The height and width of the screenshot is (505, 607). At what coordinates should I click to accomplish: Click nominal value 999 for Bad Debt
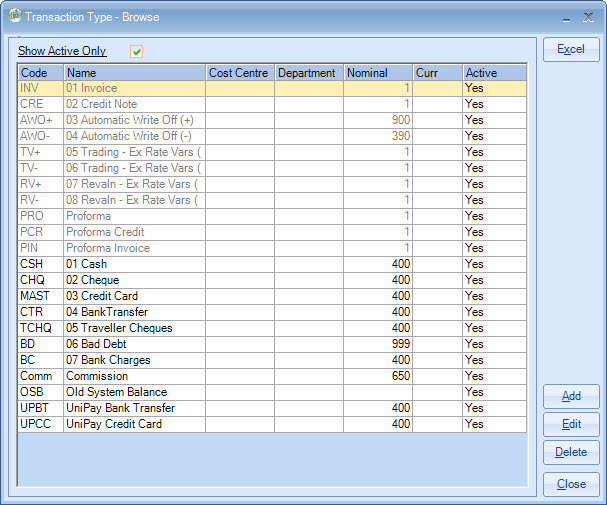(x=401, y=344)
